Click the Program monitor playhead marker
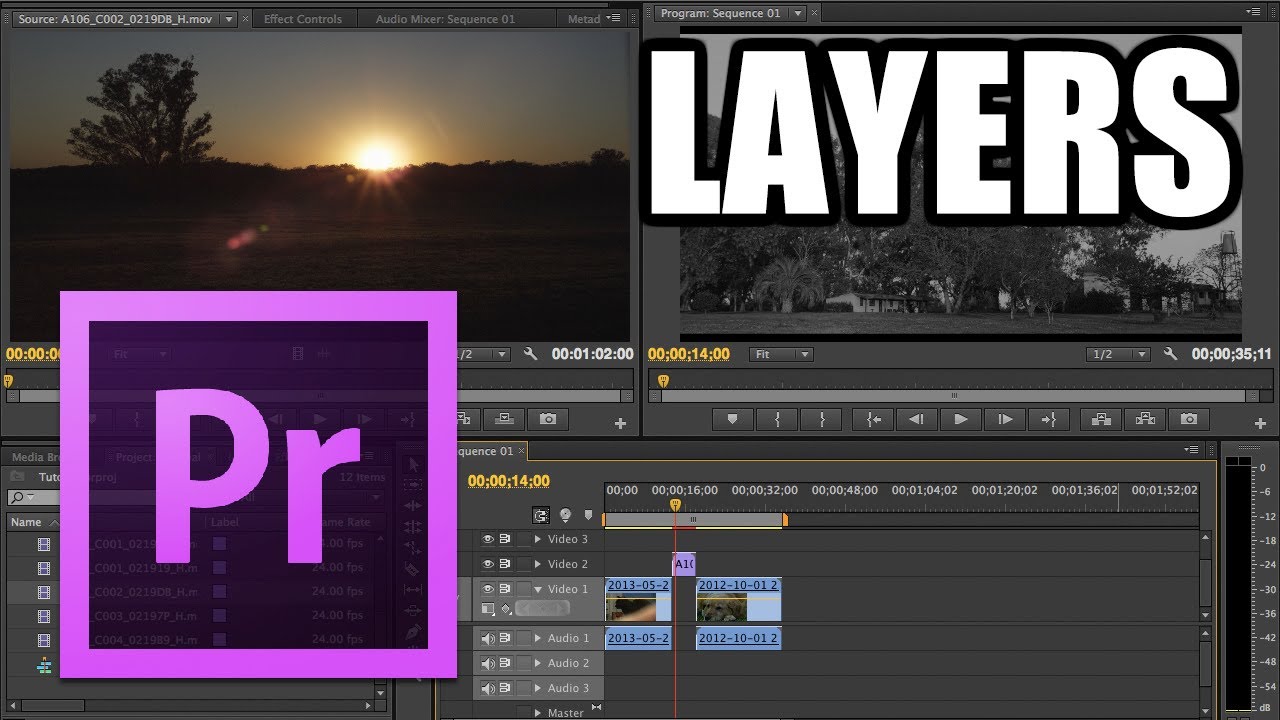1280x720 pixels. coord(662,381)
